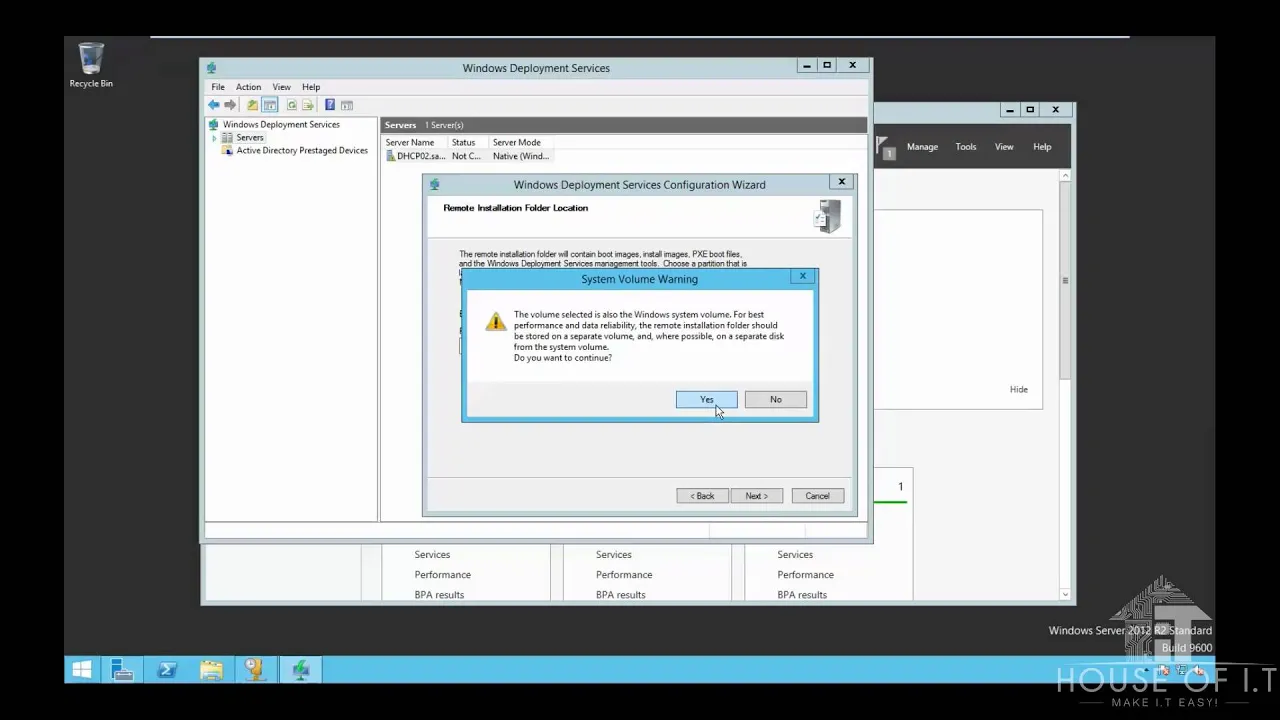Click the Windows Start button
Viewport: 1280px width, 720px height.
82,670
